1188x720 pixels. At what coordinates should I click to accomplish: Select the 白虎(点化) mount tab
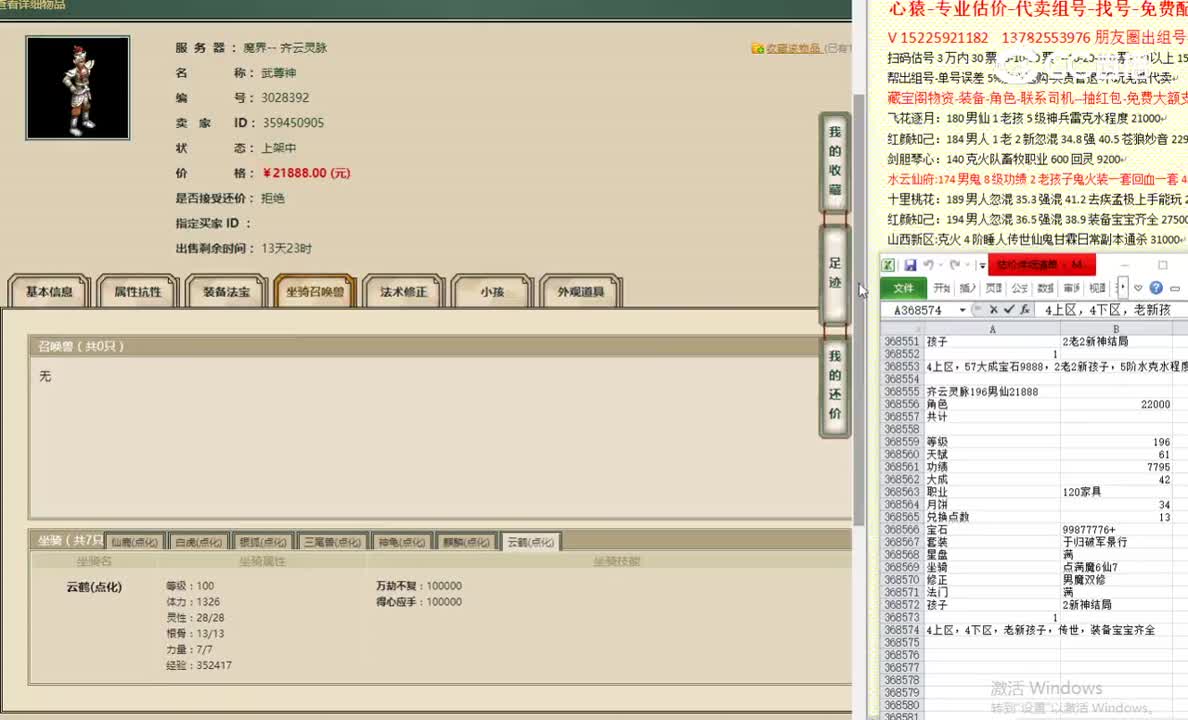pyautogui.click(x=199, y=542)
